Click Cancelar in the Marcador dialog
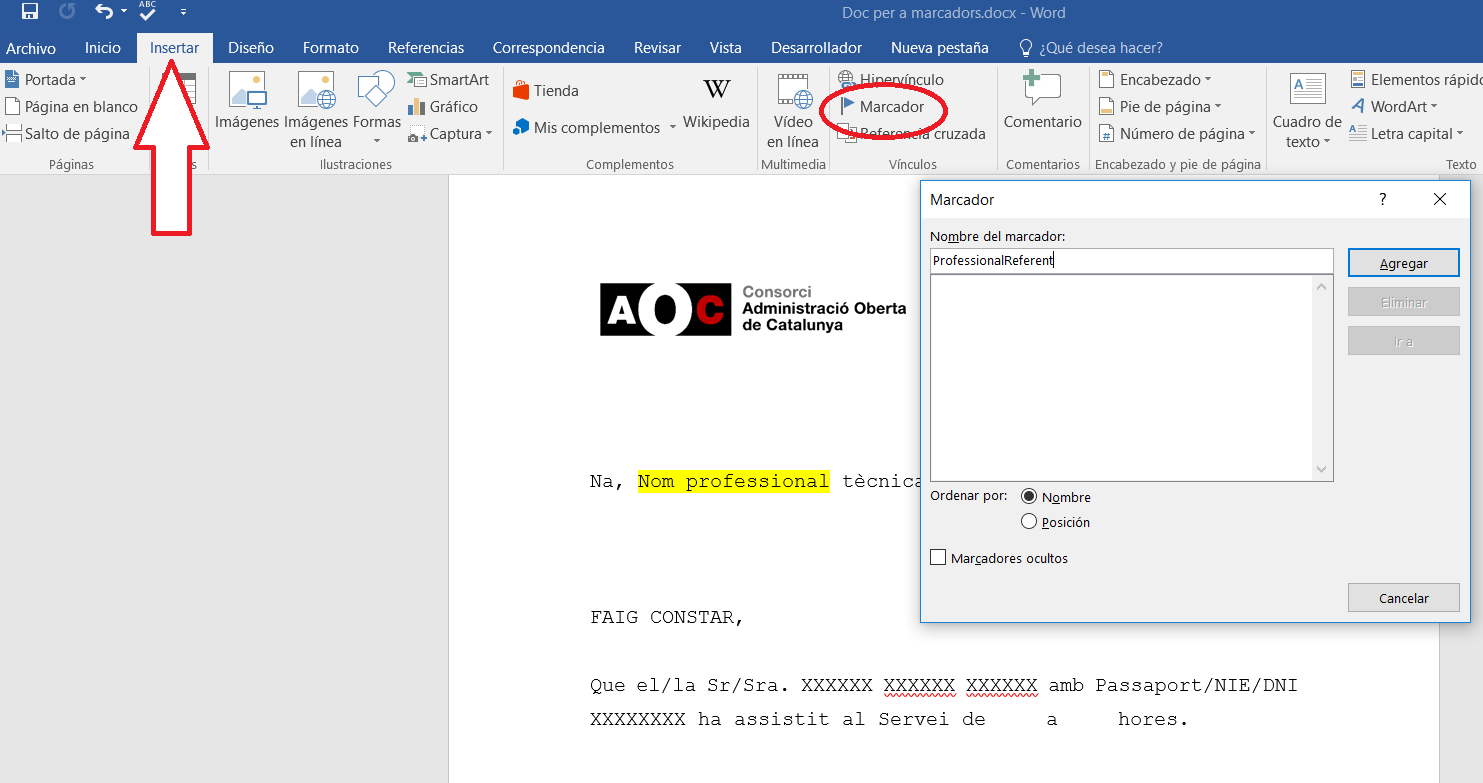The height and width of the screenshot is (783, 1483). tap(1403, 598)
